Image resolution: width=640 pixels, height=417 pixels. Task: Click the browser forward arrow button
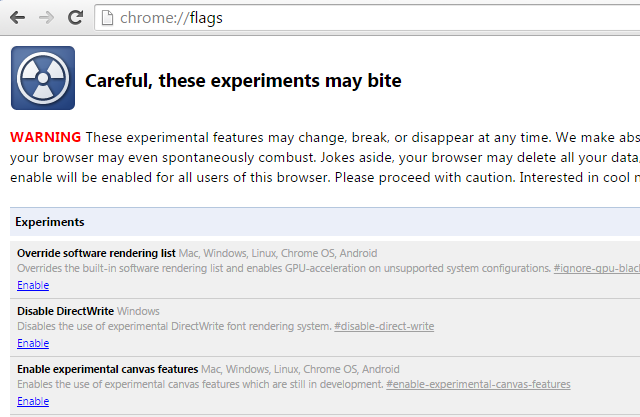point(47,18)
